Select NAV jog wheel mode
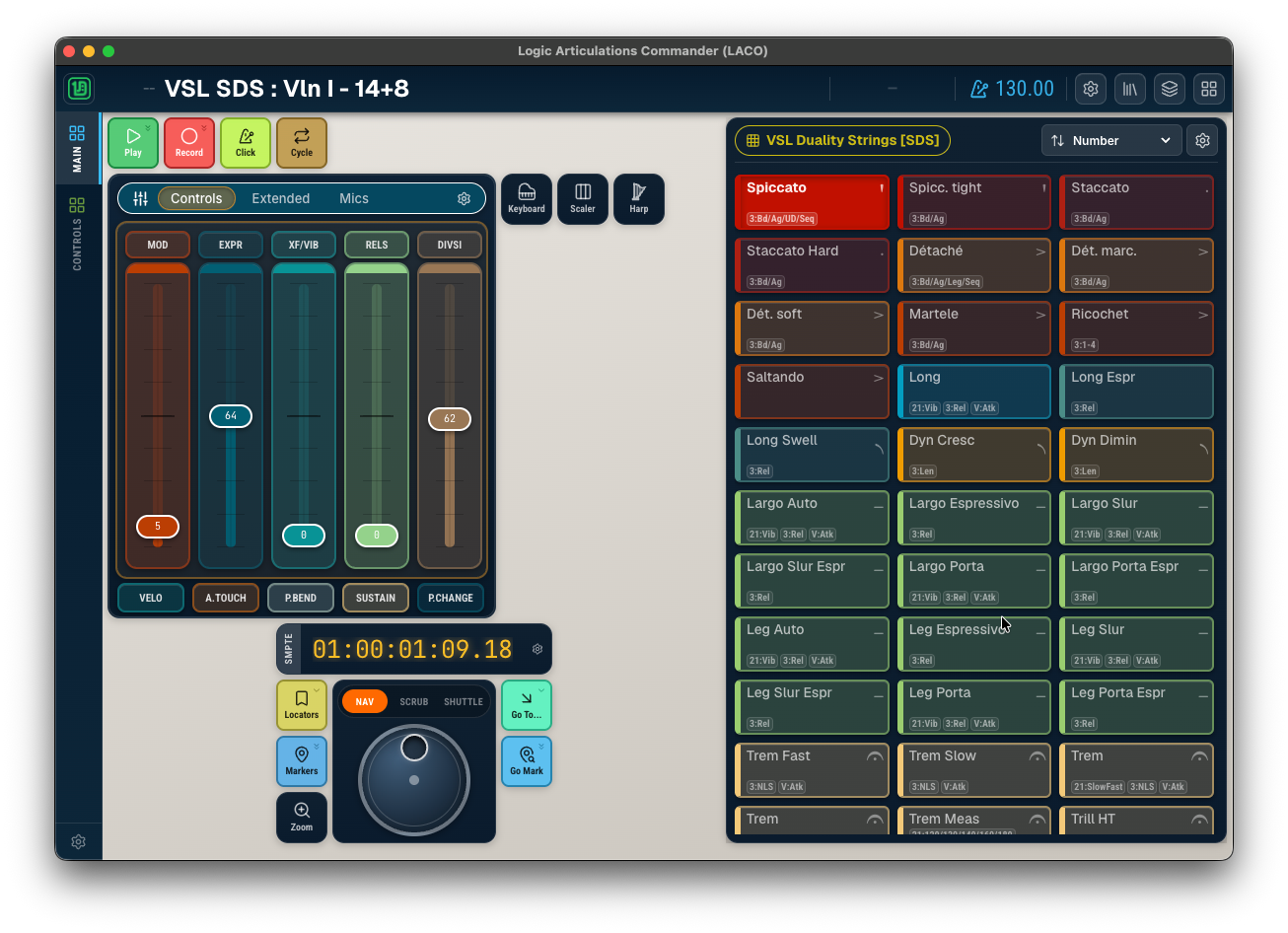 pyautogui.click(x=365, y=701)
